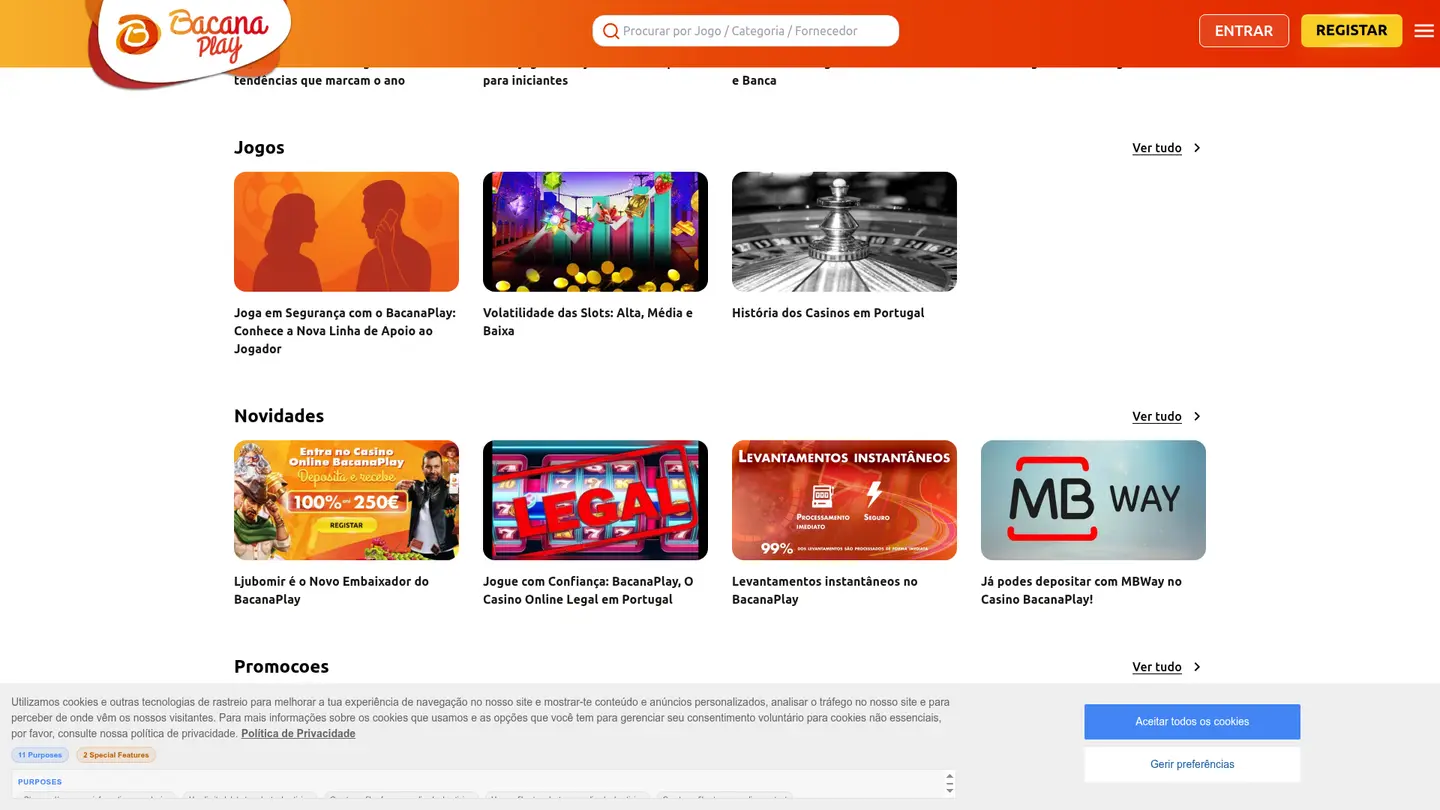Click the 'PURPOSES' label in cookie banner
This screenshot has width=1440, height=810.
[40, 782]
